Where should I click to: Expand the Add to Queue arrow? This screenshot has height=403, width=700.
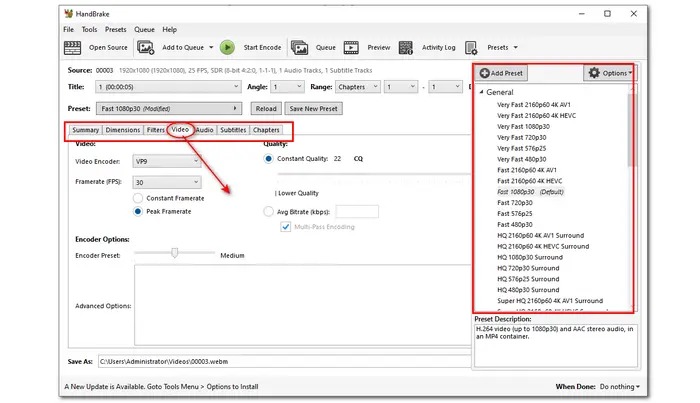(211, 47)
